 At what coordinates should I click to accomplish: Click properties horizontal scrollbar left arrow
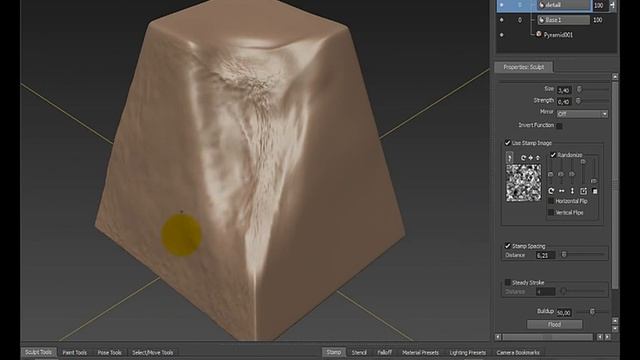[x=498, y=337]
